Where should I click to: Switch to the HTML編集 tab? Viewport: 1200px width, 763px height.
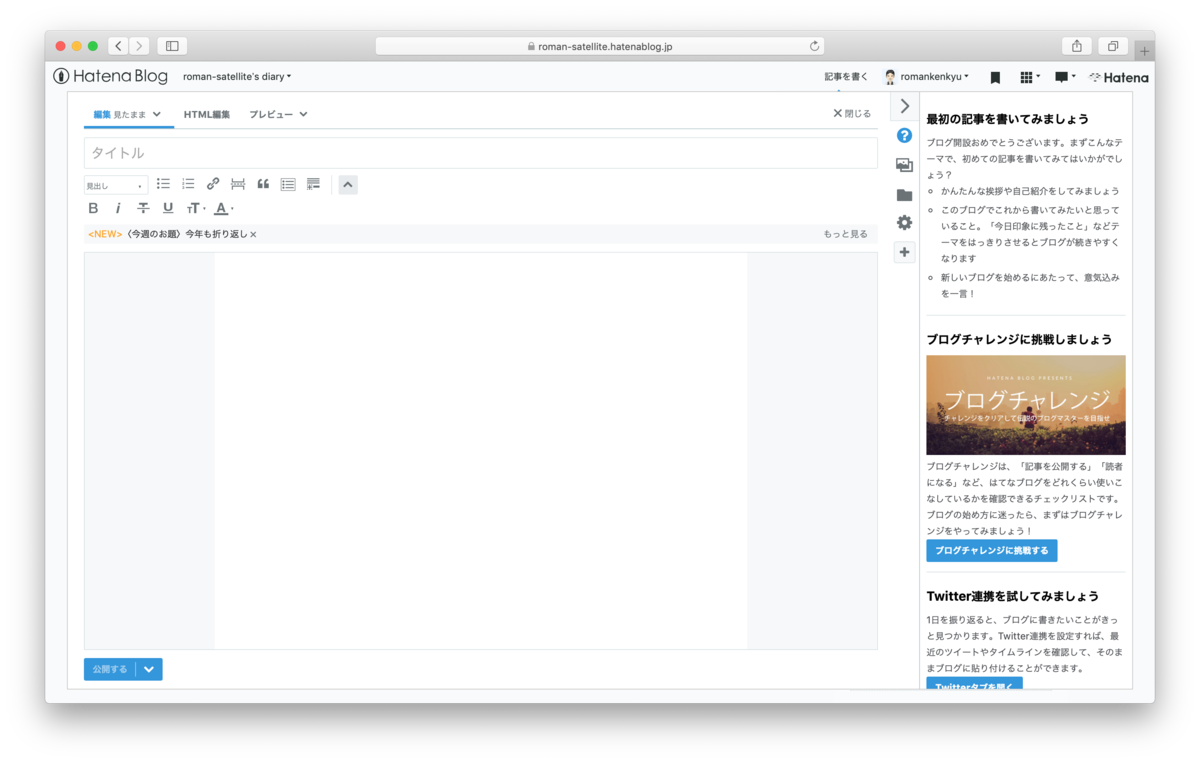(x=207, y=114)
